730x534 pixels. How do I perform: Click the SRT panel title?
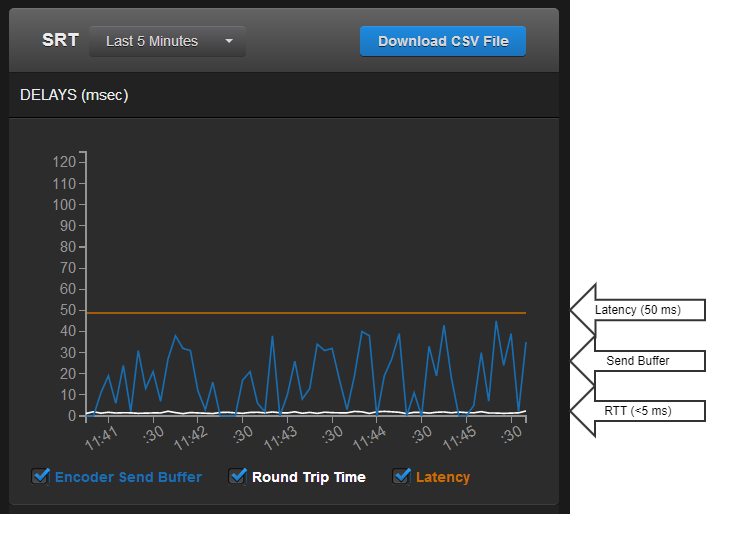(x=60, y=41)
